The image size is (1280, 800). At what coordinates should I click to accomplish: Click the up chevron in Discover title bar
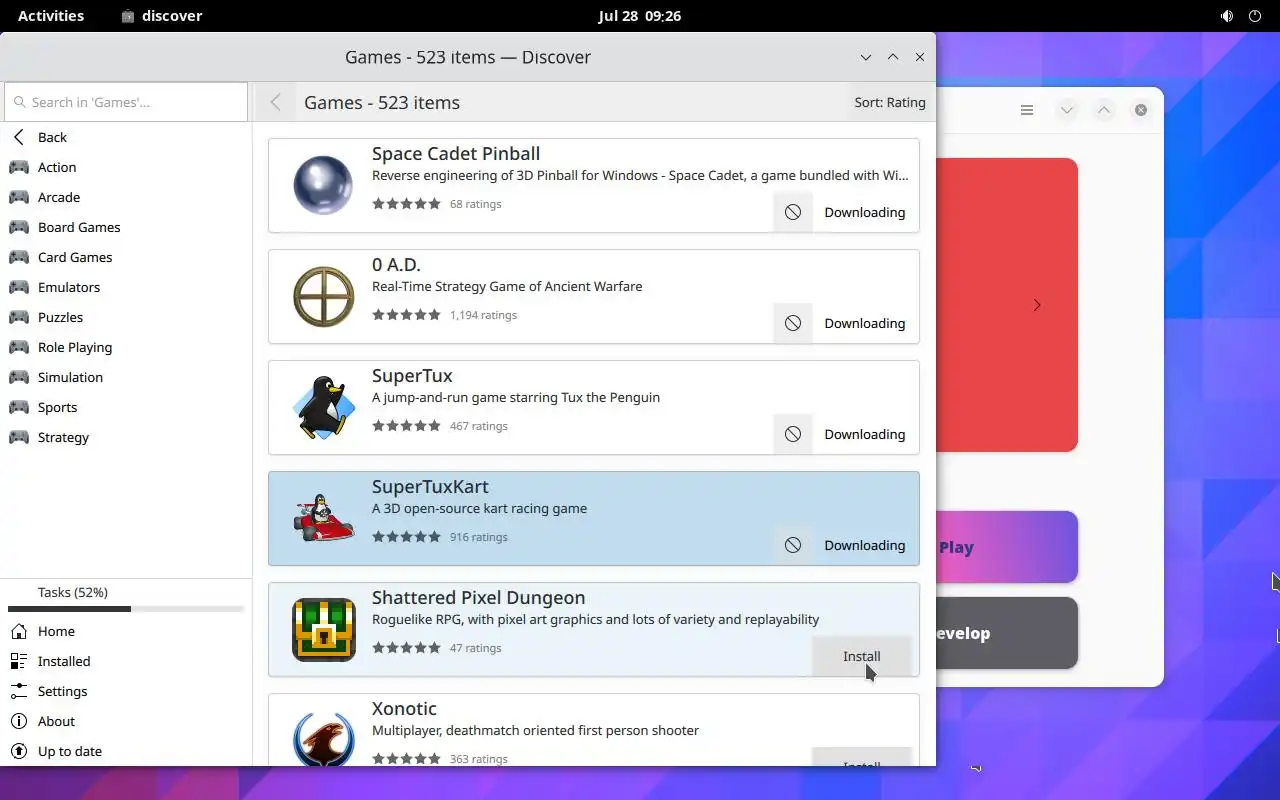click(893, 57)
